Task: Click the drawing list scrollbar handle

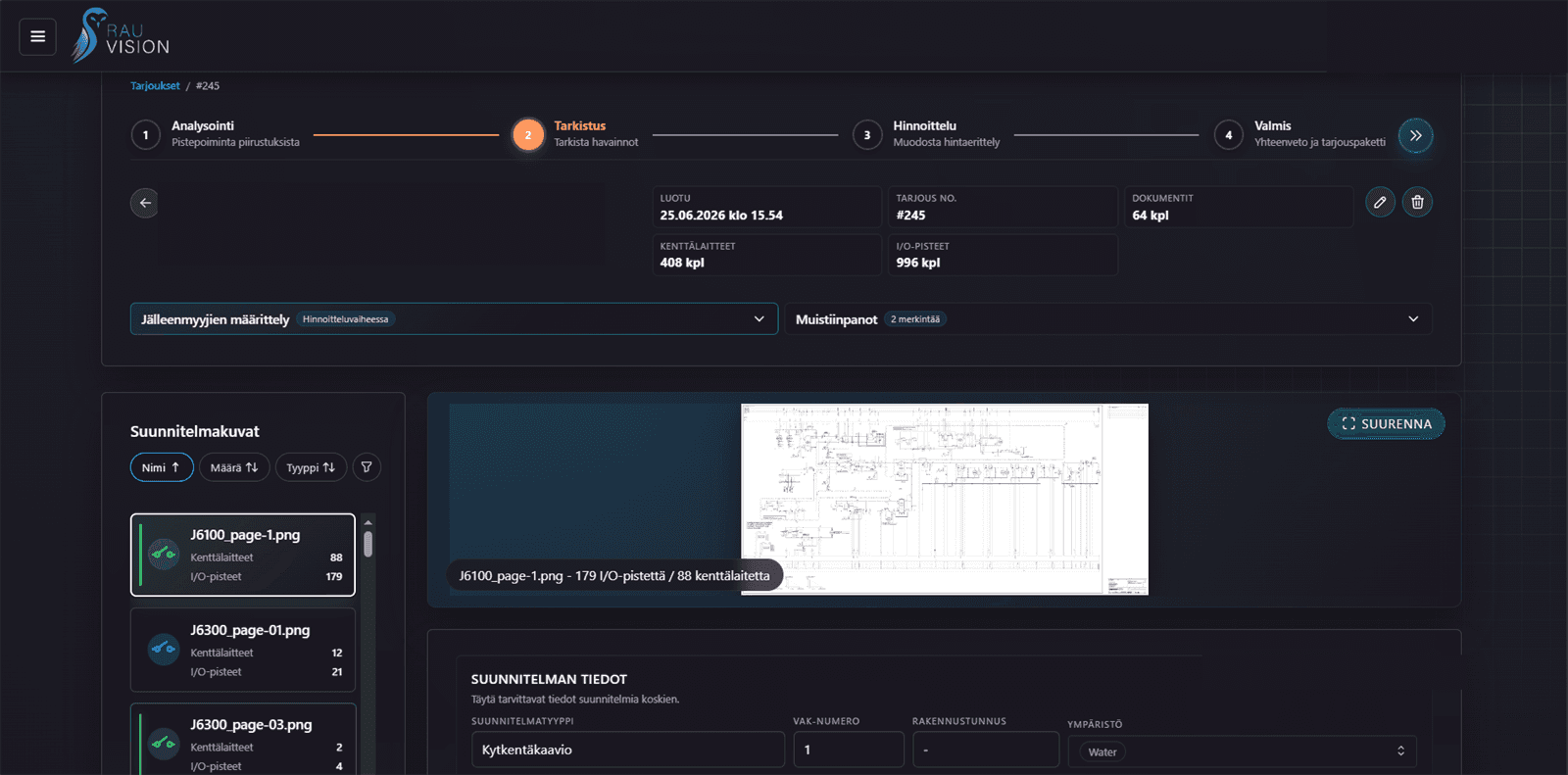Action: point(368,544)
